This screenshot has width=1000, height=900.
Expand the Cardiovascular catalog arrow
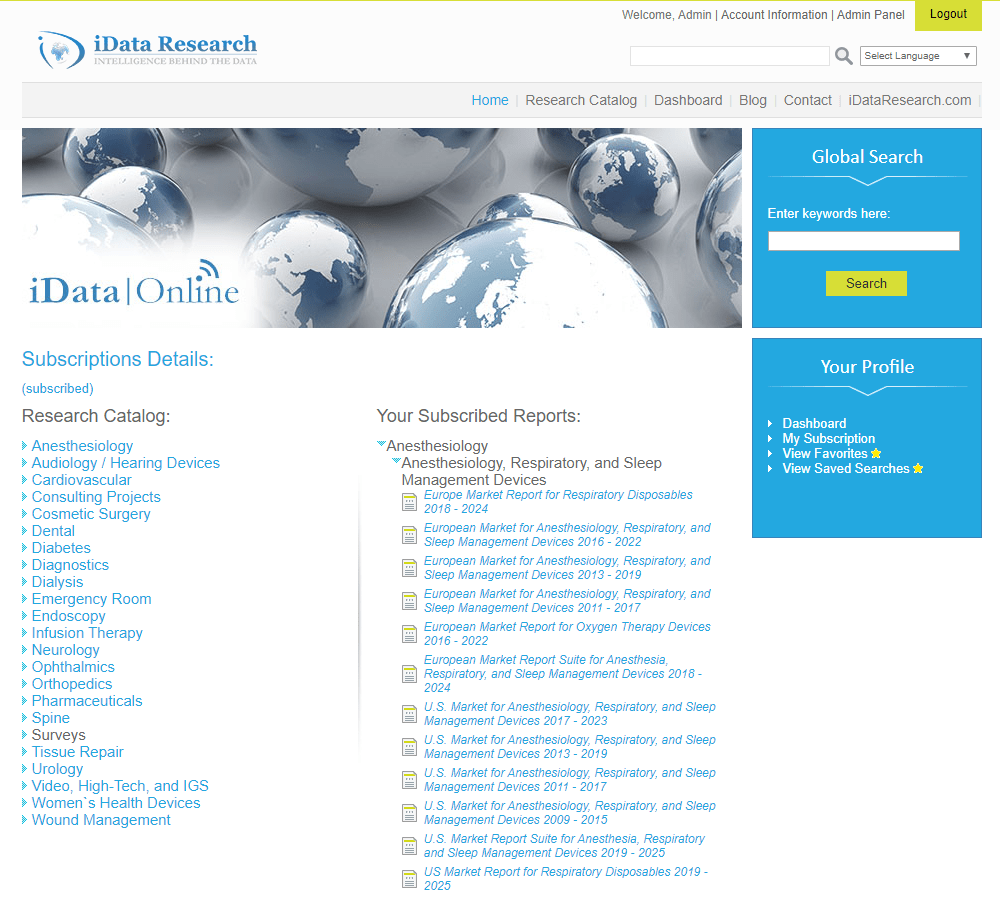click(24, 480)
